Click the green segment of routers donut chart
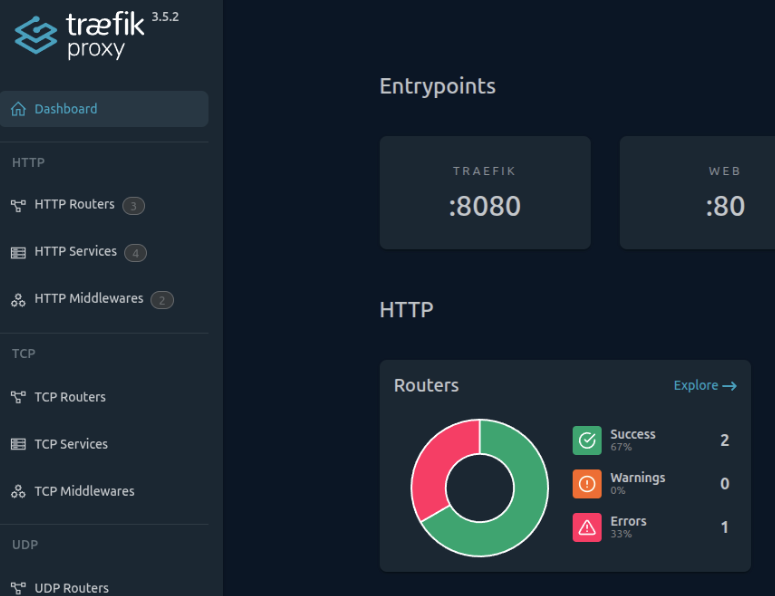 524,514
